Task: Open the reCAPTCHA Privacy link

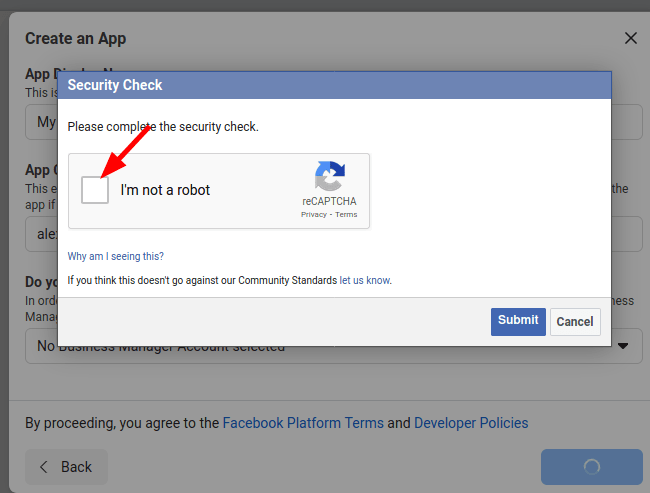Action: [314, 214]
